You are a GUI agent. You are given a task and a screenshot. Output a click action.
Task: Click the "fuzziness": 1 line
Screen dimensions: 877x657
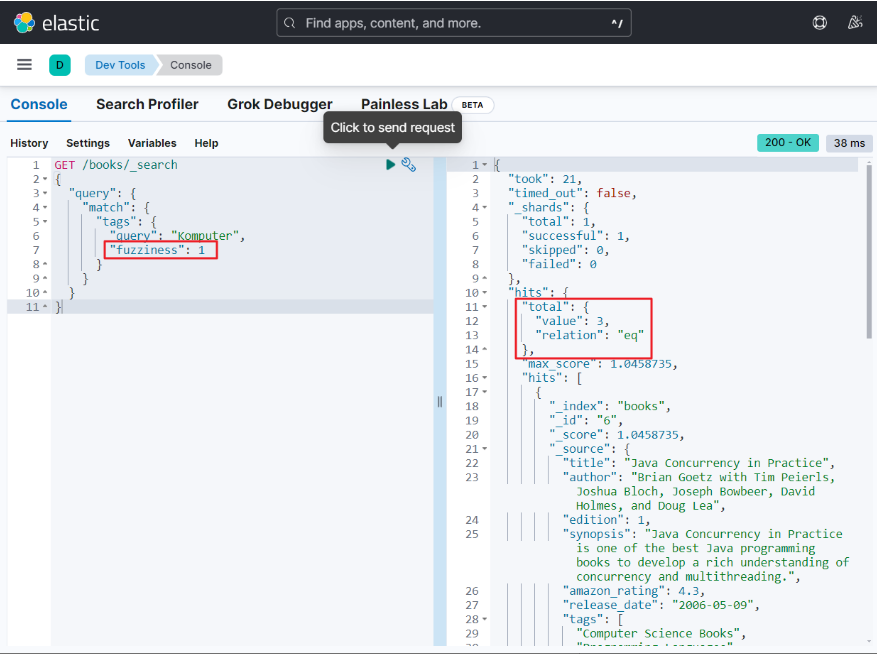[157, 250]
